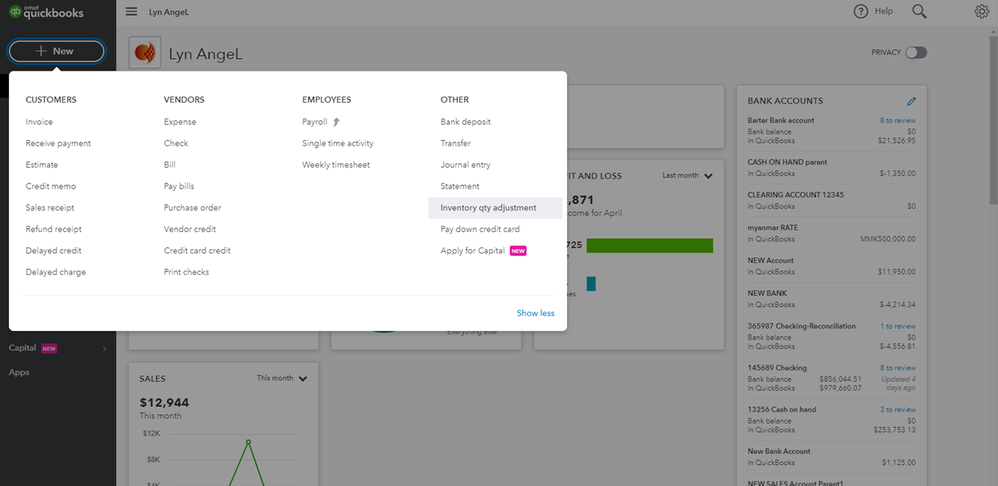Open Apps in the sidebar
This screenshot has height=486, width=998.
[18, 373]
